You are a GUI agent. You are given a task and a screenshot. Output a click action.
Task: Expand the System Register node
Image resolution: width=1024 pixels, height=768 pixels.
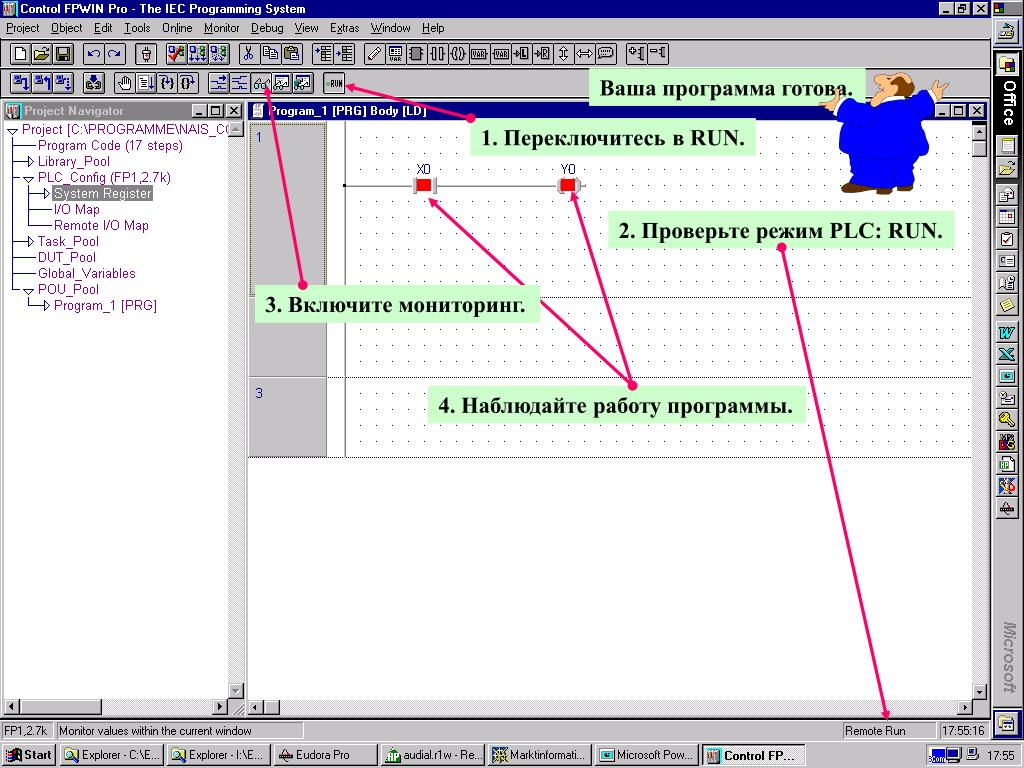click(46, 193)
